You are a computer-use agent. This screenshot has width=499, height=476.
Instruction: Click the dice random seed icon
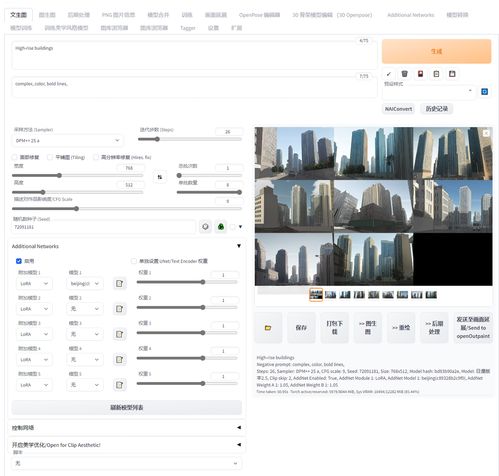tap(205, 227)
